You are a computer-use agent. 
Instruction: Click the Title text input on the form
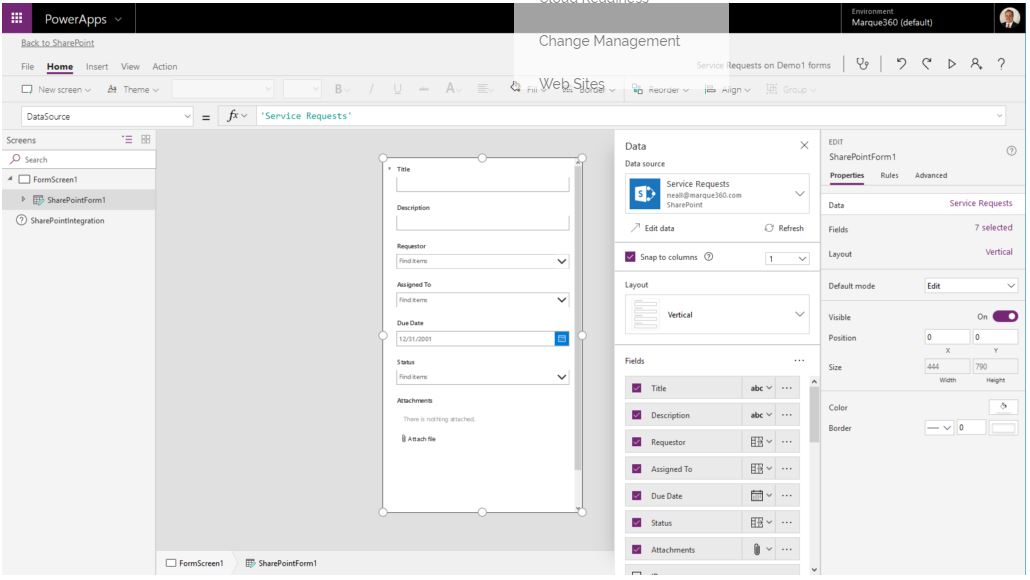pos(483,185)
